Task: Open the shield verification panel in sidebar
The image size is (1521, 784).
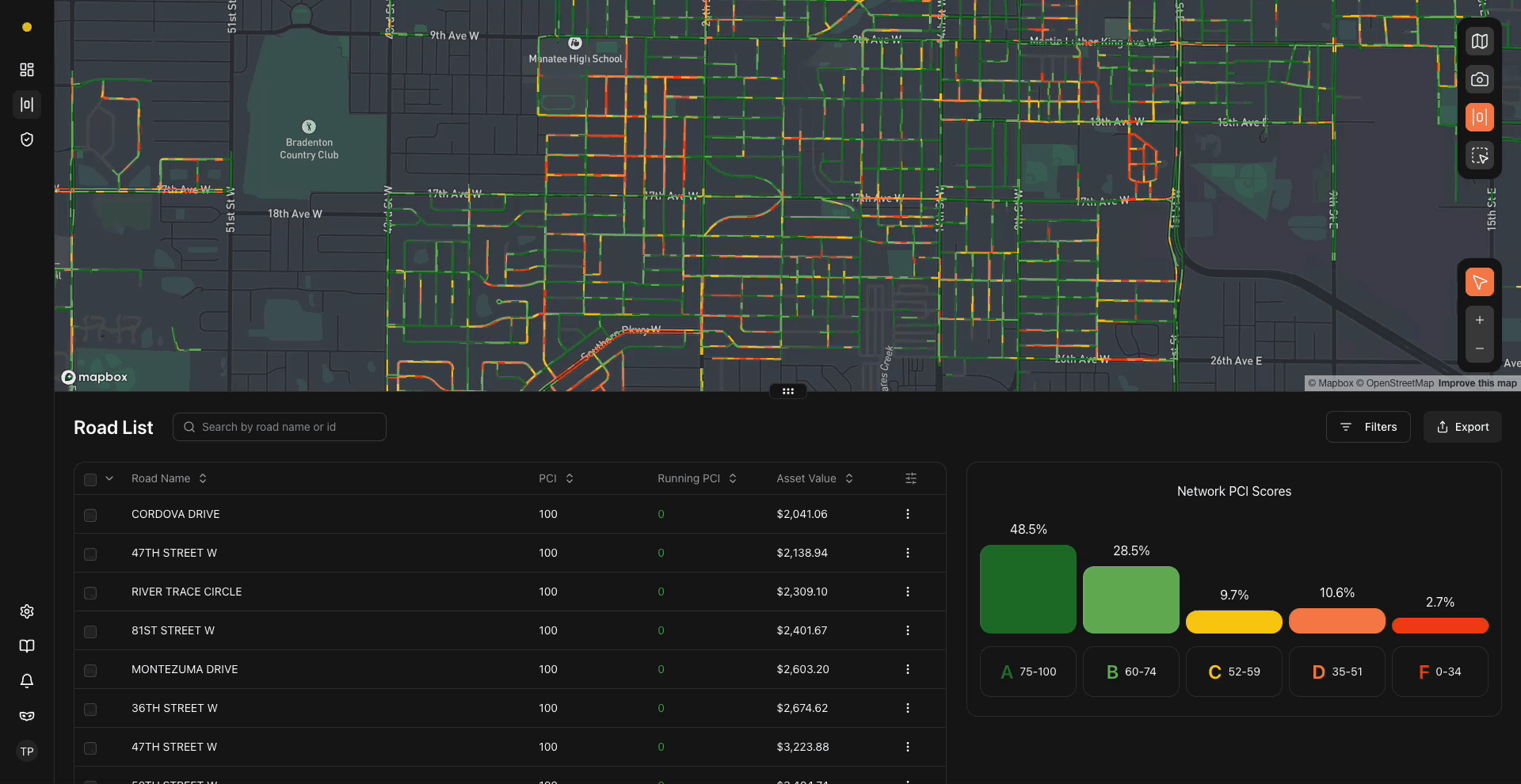Action: [x=26, y=139]
